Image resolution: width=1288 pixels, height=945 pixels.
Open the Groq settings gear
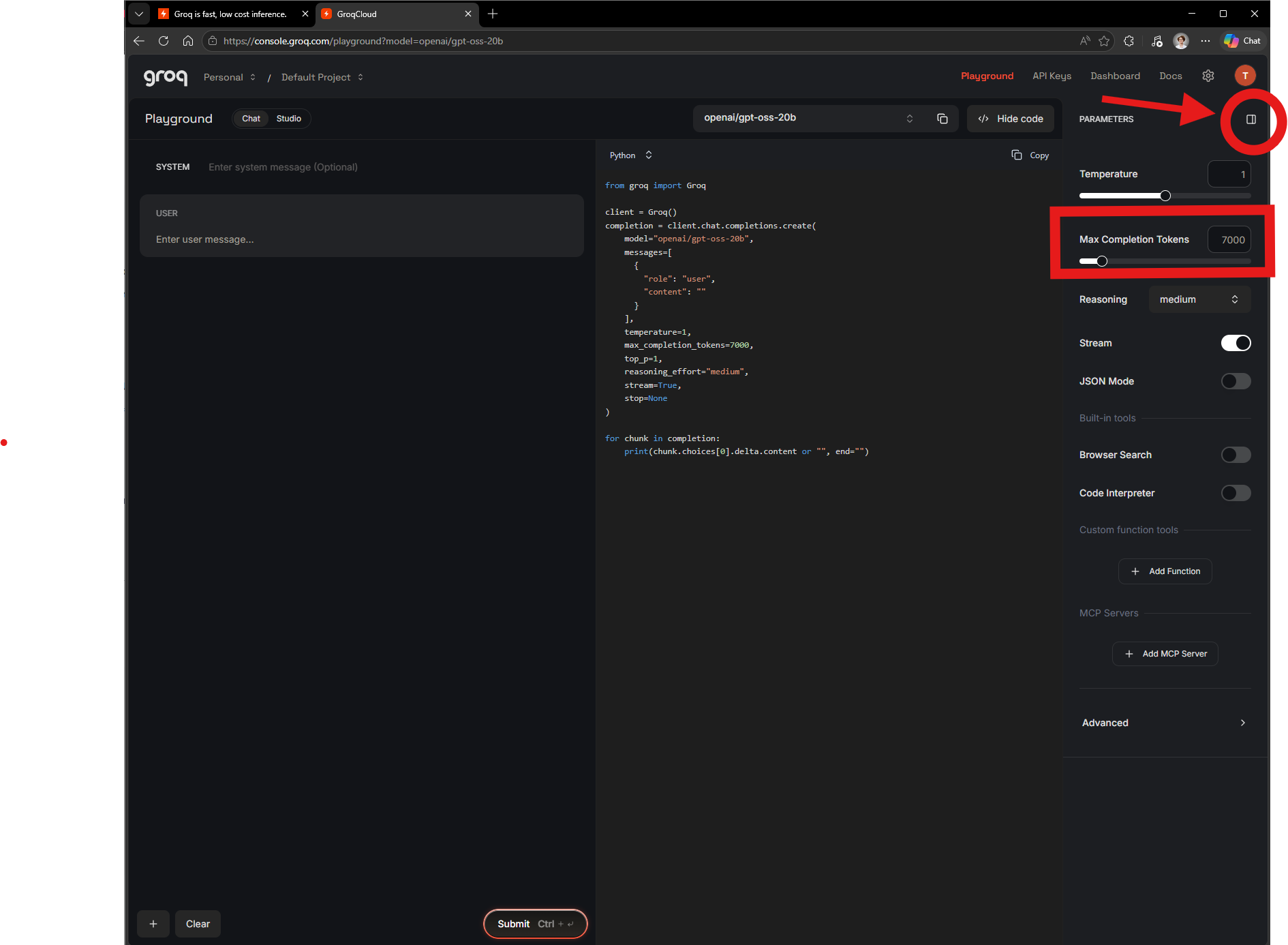pos(1208,76)
